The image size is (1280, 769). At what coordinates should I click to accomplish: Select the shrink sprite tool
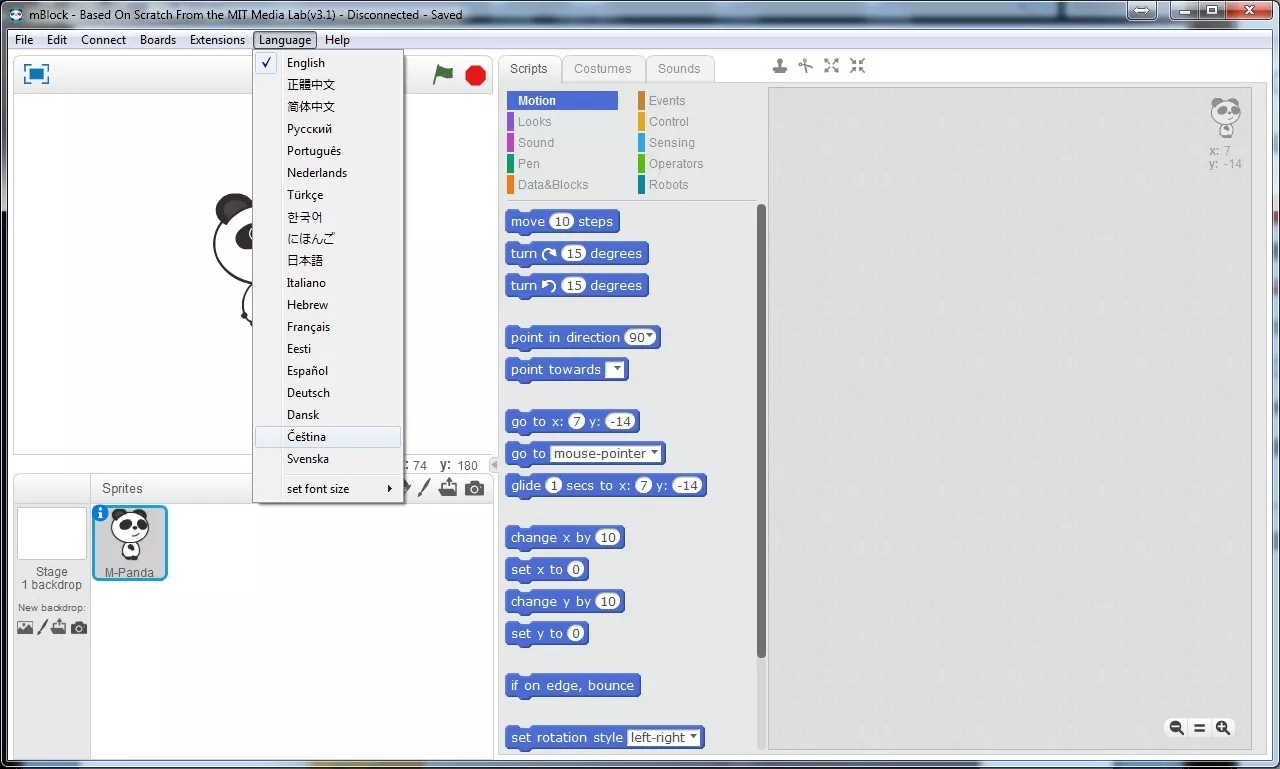click(x=857, y=66)
